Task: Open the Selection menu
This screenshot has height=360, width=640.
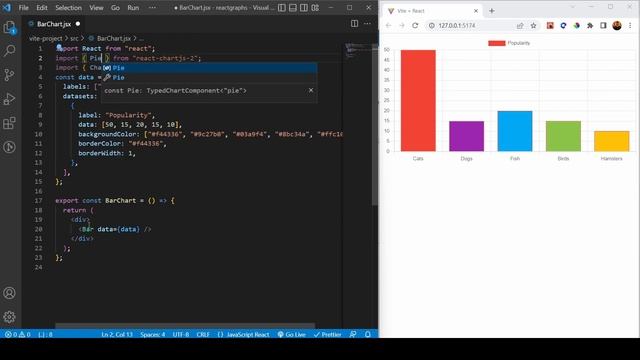Action: [69, 7]
